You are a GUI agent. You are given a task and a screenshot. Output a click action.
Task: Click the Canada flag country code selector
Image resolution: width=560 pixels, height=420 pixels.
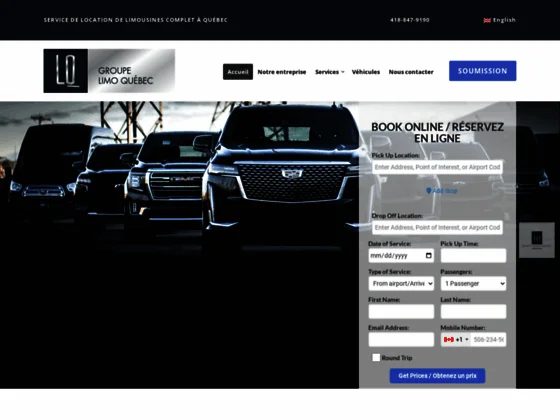click(x=456, y=339)
